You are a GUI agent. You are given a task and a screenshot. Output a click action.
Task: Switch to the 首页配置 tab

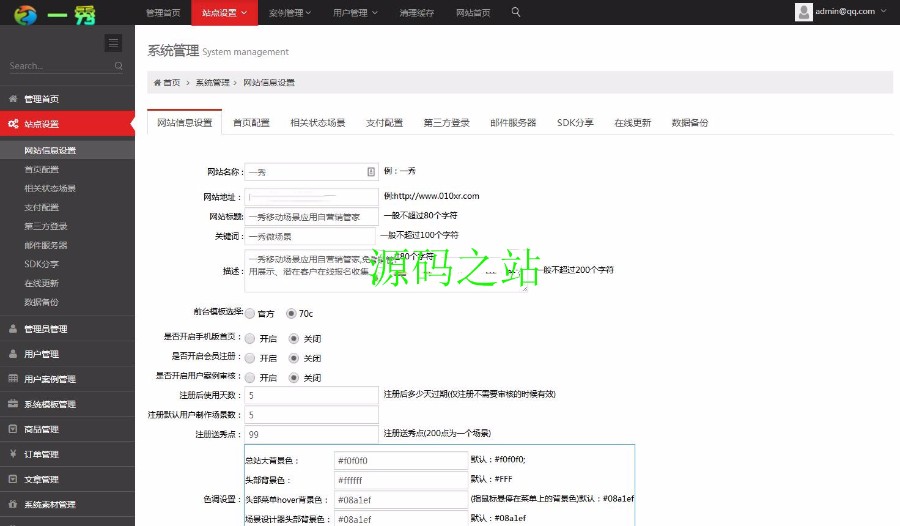click(x=251, y=123)
